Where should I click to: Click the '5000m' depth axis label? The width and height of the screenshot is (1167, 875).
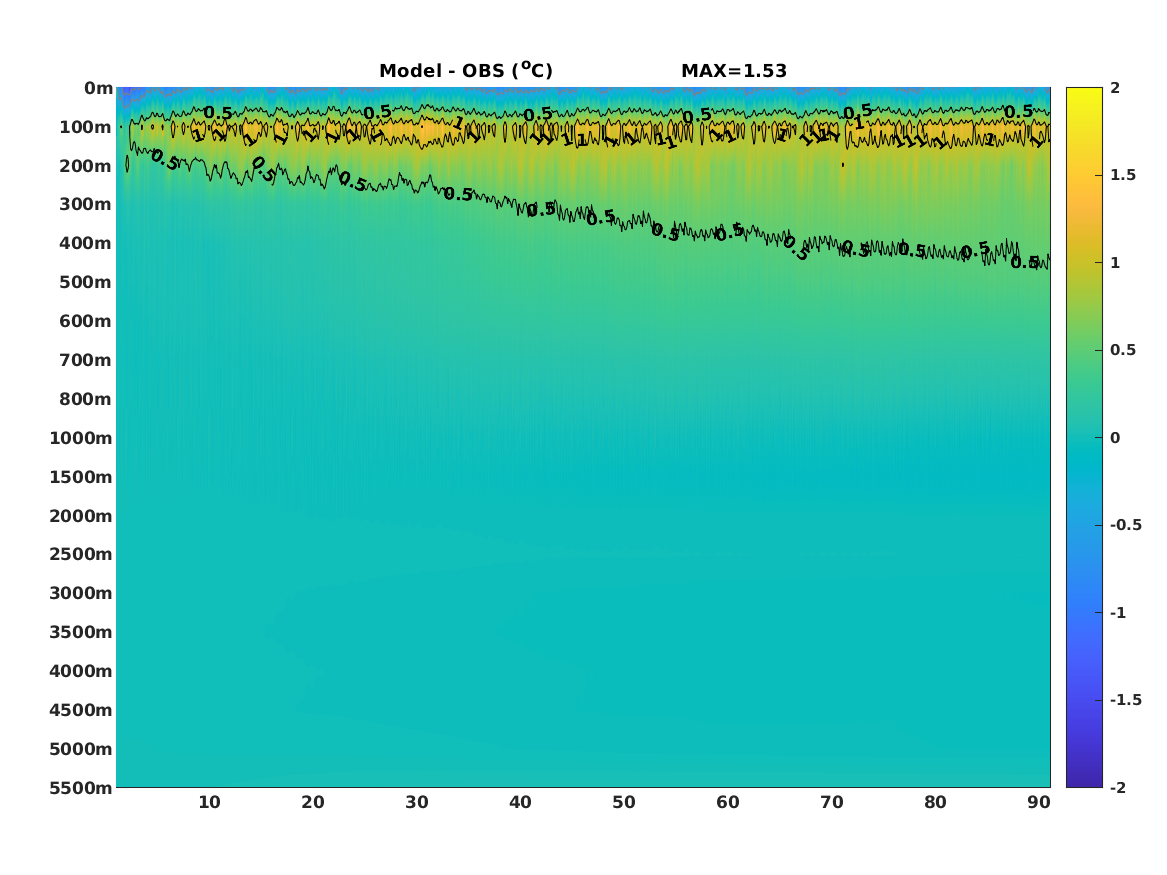click(81, 749)
